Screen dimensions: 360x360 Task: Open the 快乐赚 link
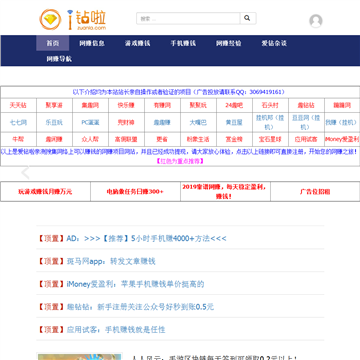point(126,105)
